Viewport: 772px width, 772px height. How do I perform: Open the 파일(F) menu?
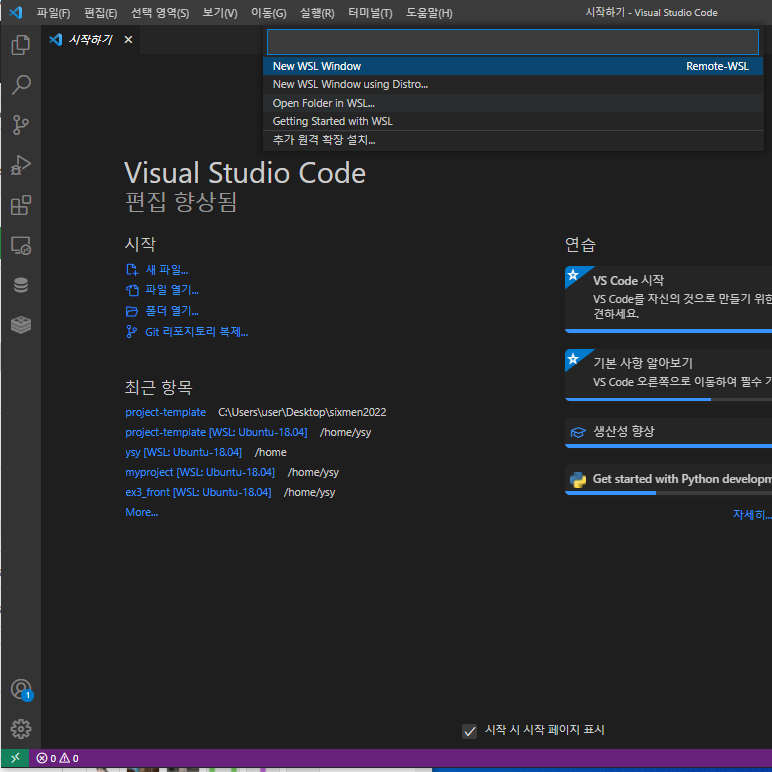(53, 13)
